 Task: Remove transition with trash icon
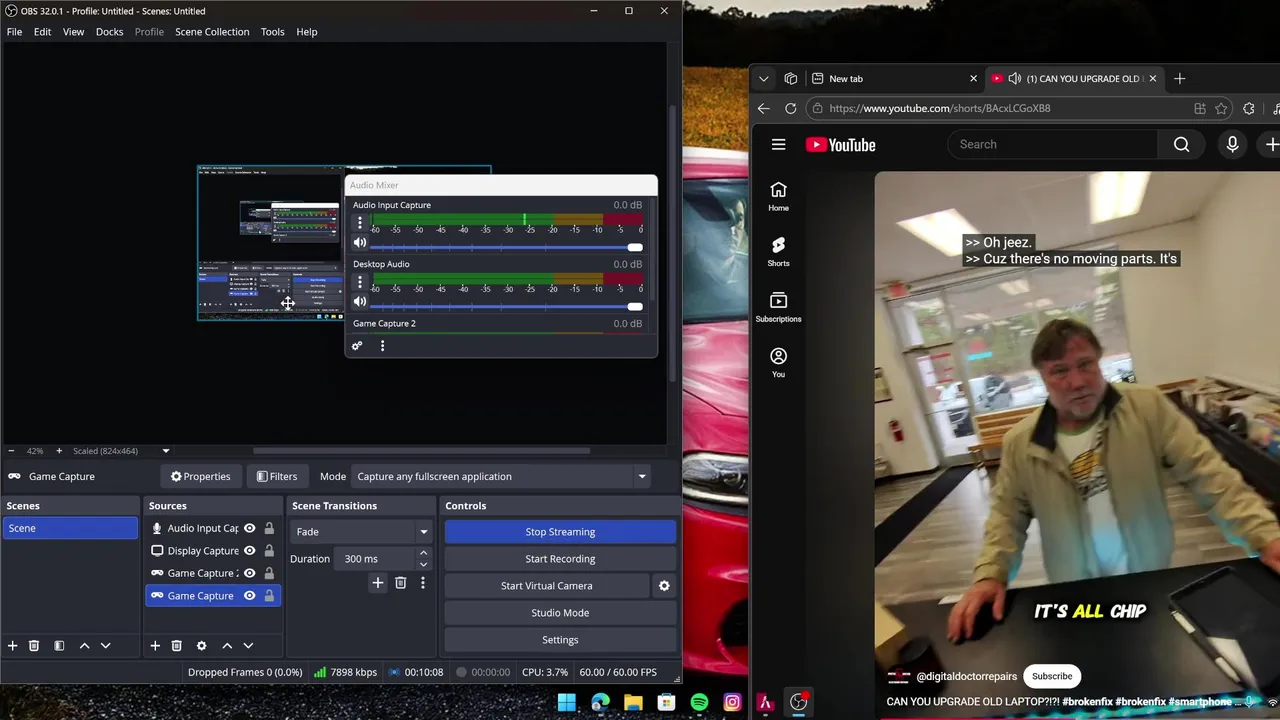click(400, 583)
